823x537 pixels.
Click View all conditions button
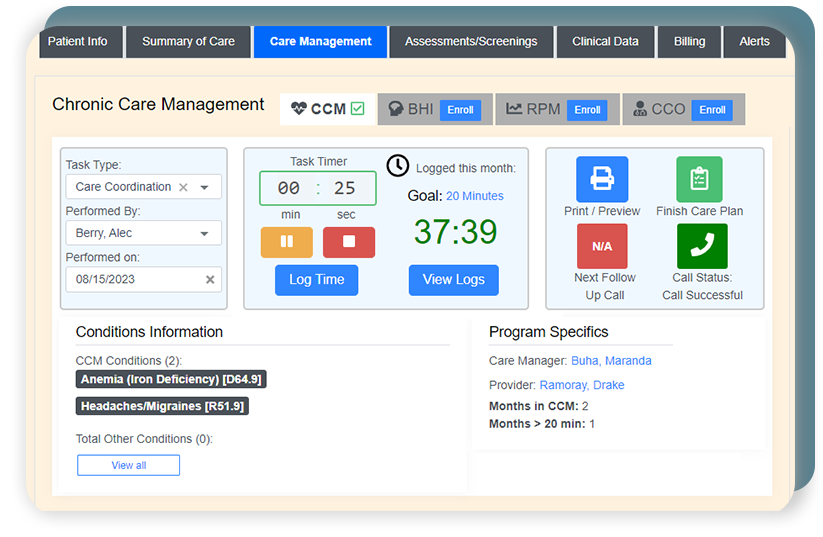tap(129, 466)
